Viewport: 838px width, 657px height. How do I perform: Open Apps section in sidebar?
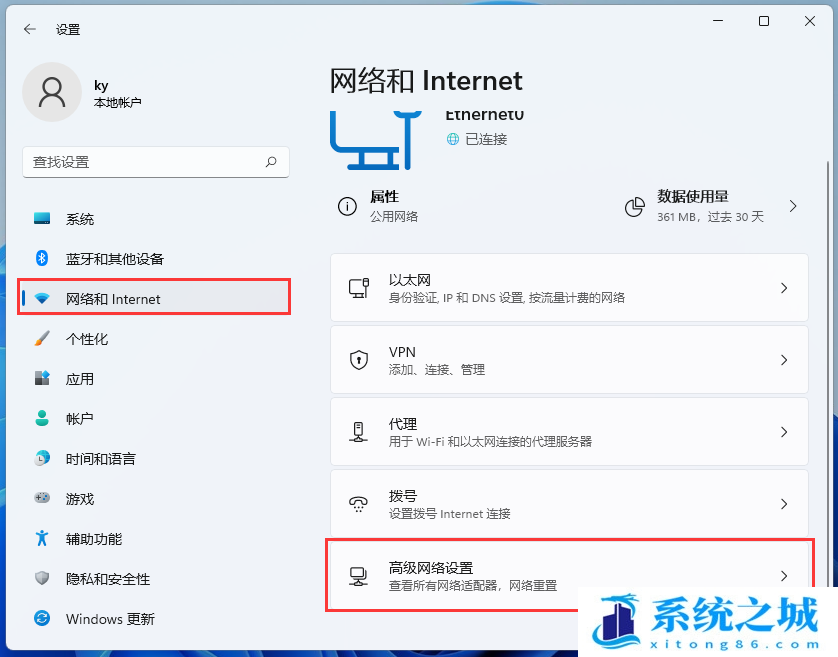pos(80,379)
